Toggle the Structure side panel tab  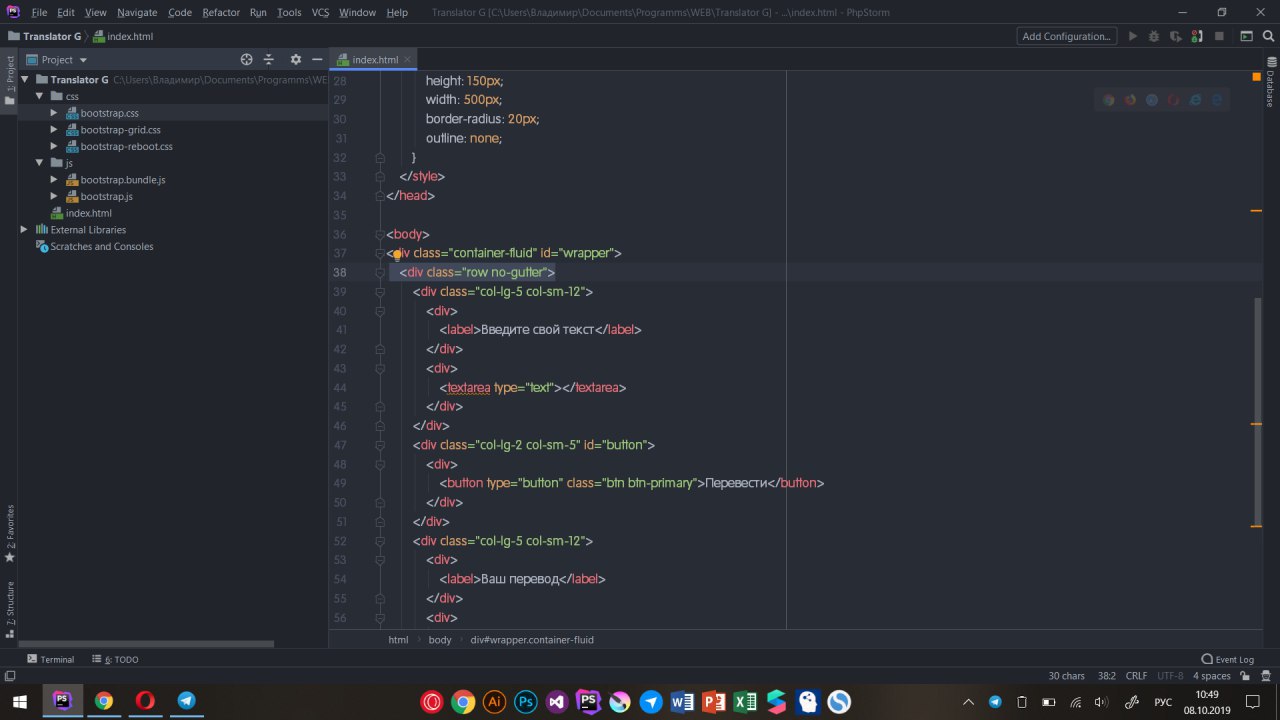(x=10, y=605)
